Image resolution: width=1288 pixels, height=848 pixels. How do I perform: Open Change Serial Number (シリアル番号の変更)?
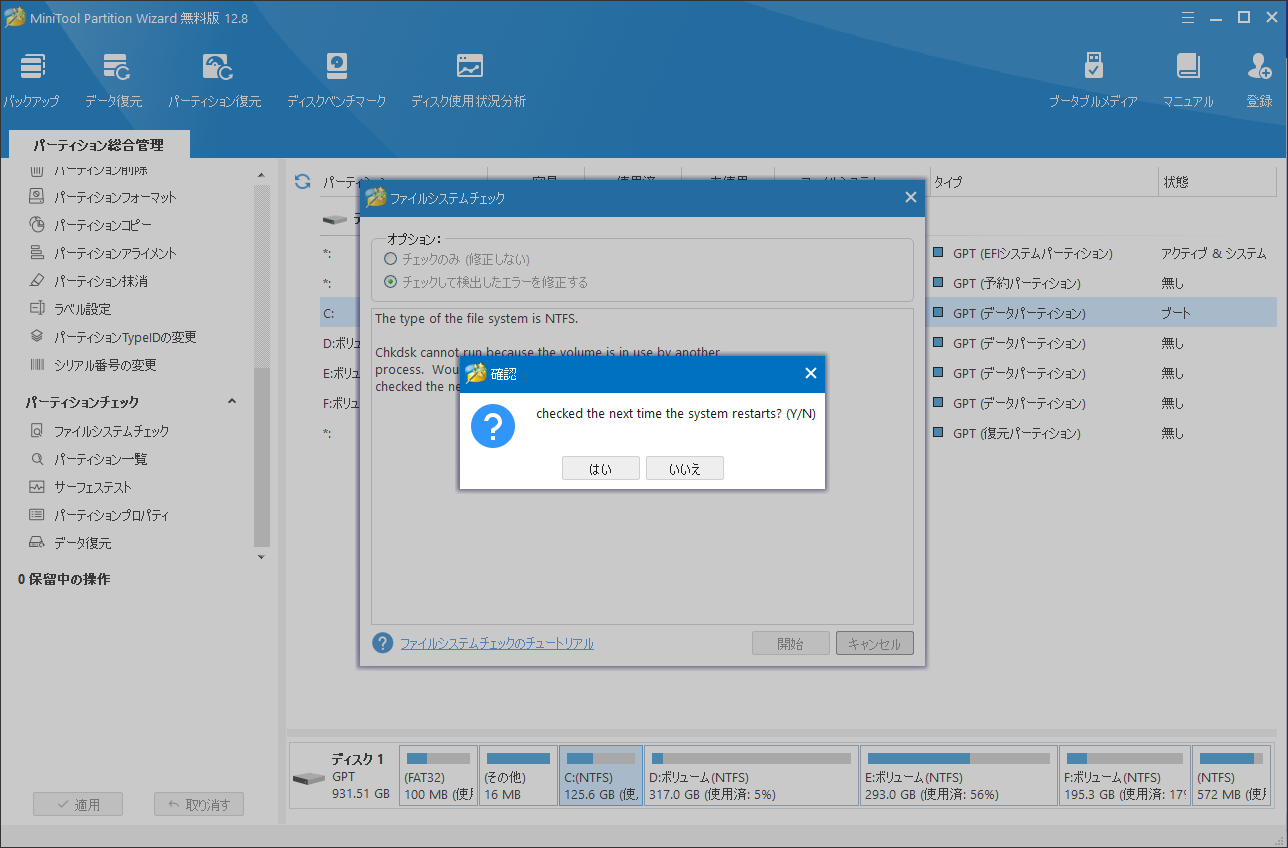(93, 365)
